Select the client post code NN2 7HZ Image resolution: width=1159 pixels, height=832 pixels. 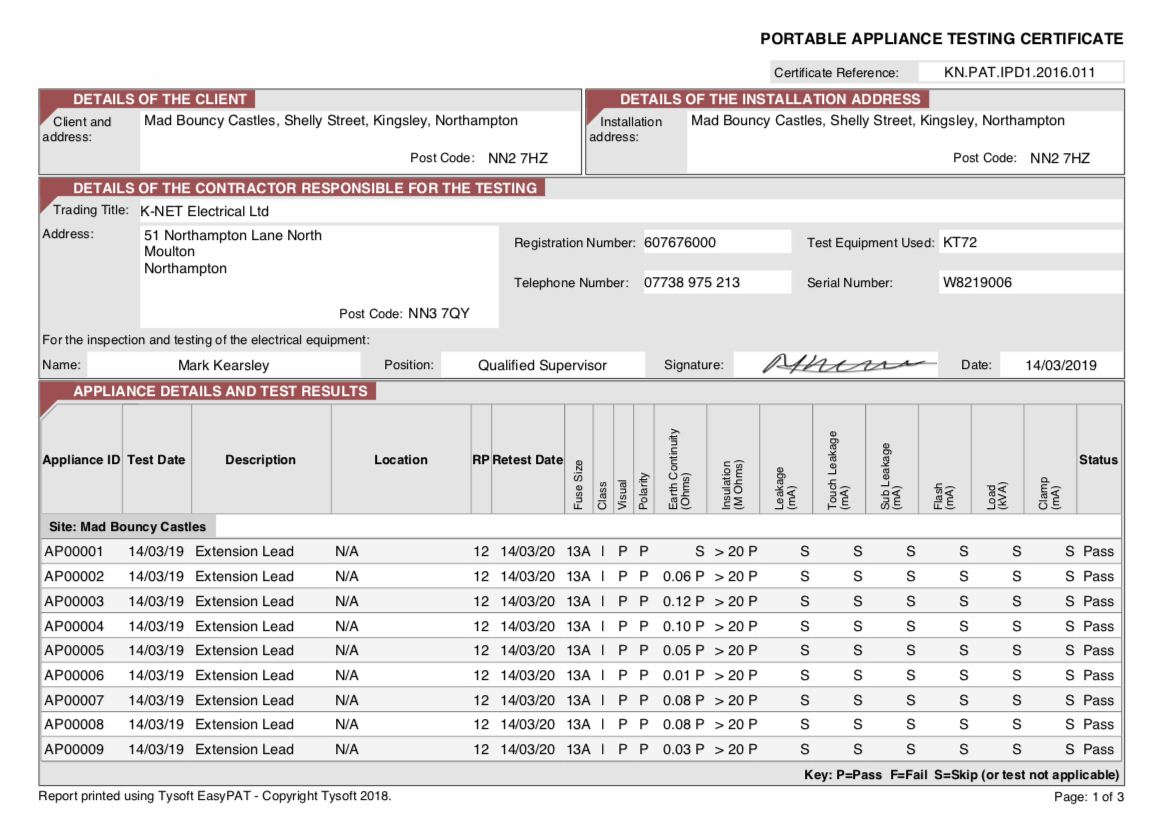(x=518, y=158)
